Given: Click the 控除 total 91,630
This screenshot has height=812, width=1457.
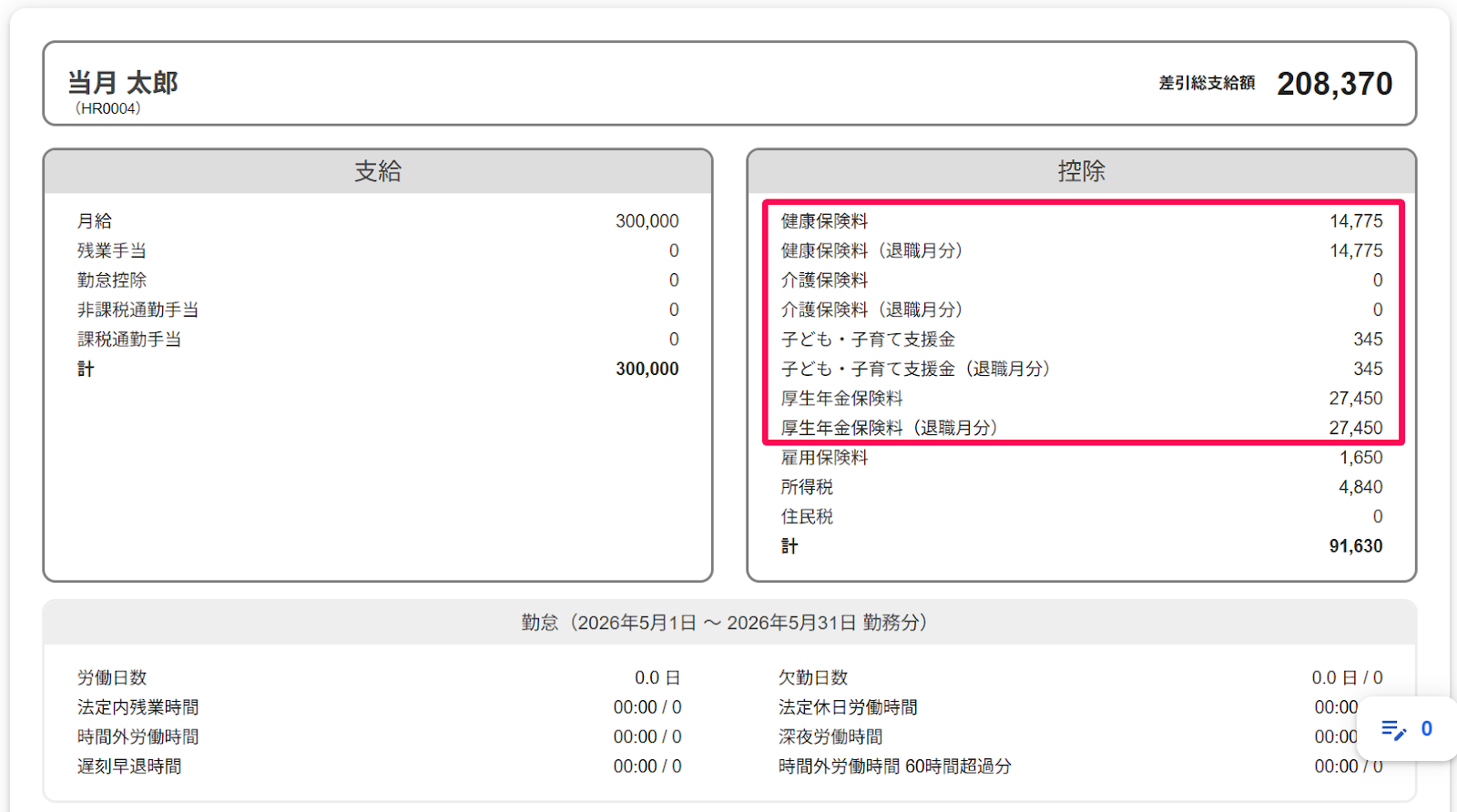Looking at the screenshot, I should click(x=1355, y=546).
